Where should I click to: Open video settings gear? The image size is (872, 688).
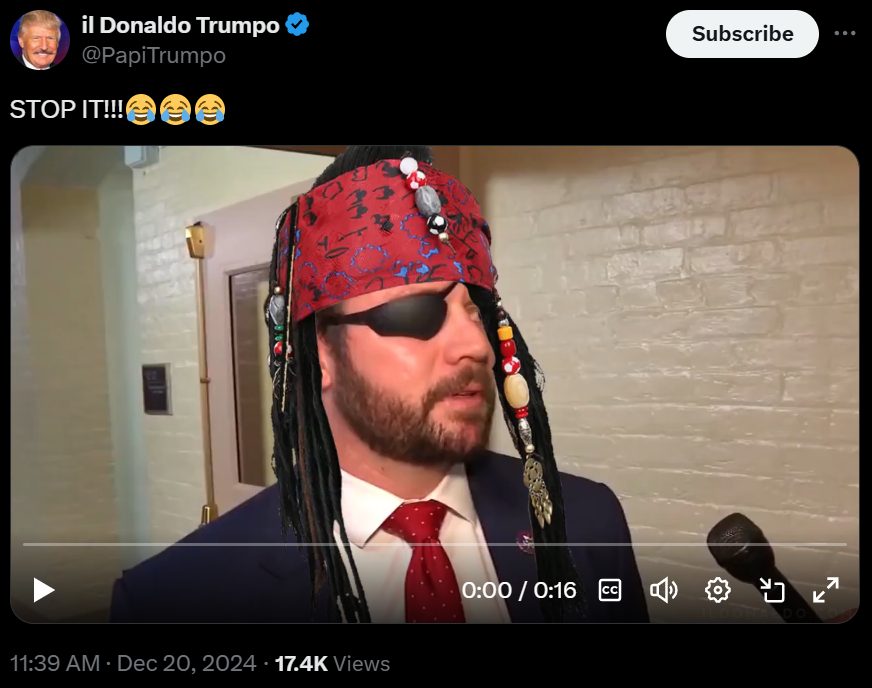tap(717, 590)
